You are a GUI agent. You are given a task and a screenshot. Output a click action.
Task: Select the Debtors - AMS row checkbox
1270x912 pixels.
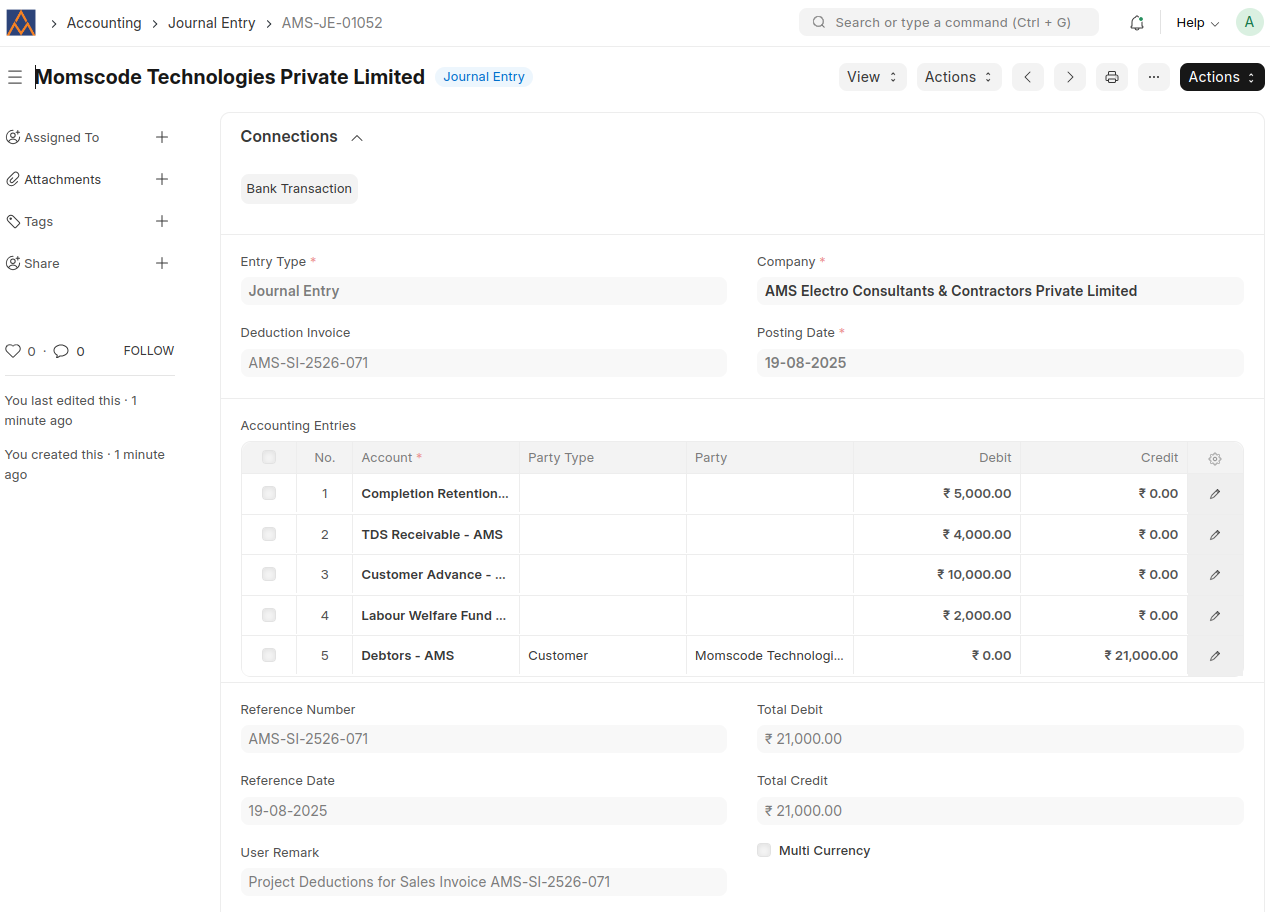269,656
